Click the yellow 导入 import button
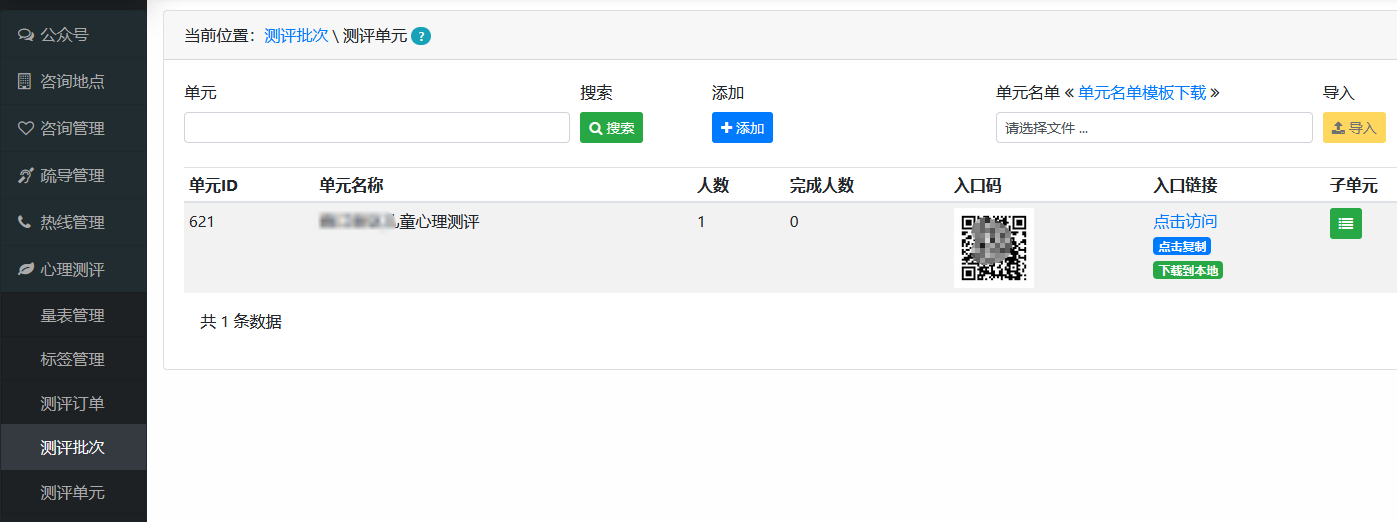This screenshot has height=522, width=1397. [1354, 128]
